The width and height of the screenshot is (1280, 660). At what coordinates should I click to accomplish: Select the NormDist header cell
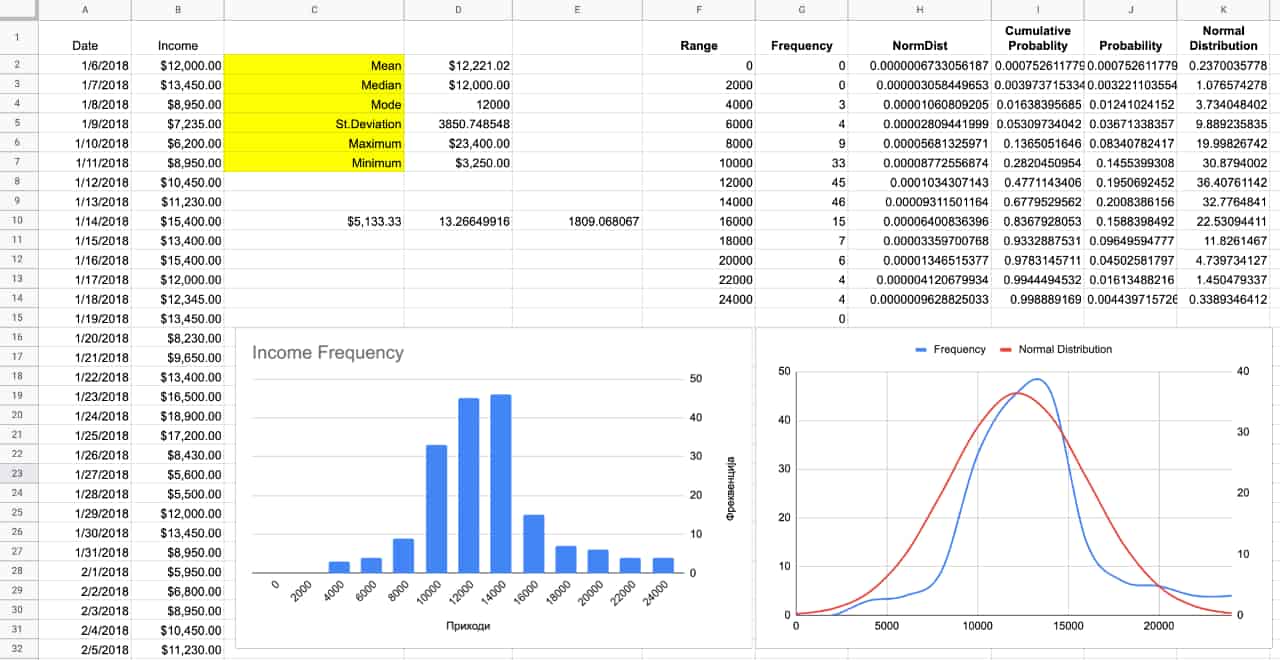click(x=919, y=46)
